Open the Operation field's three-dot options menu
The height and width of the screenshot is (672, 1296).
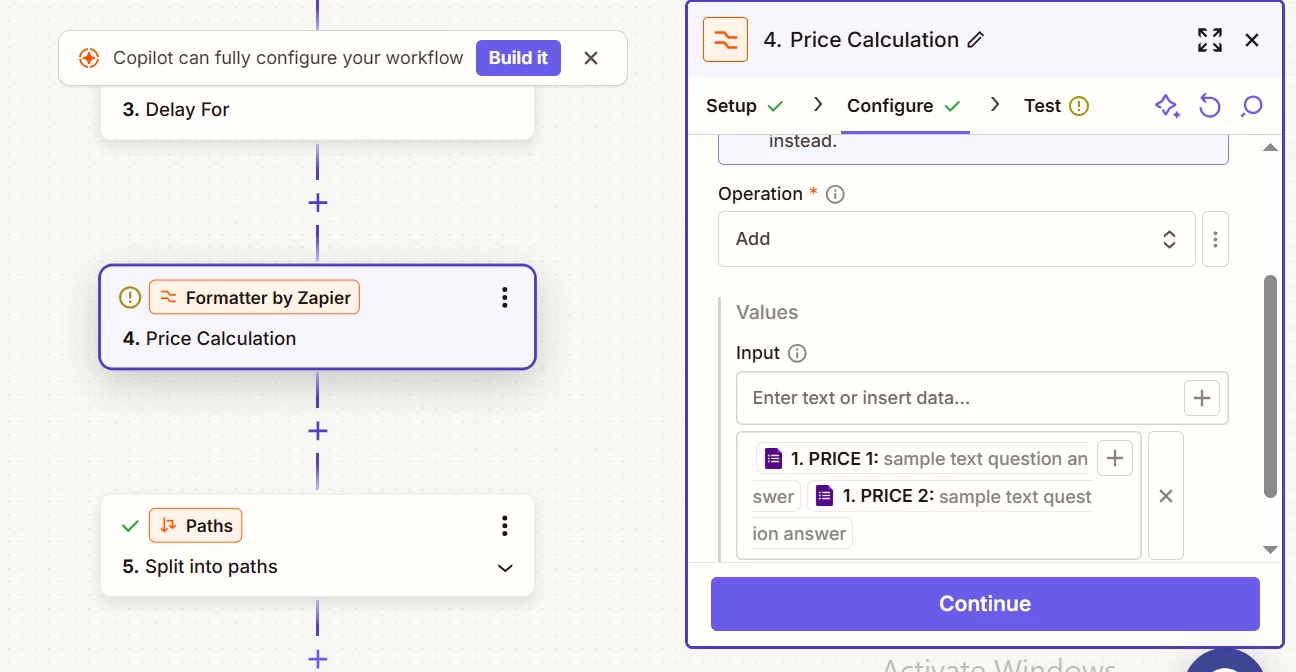coord(1215,239)
